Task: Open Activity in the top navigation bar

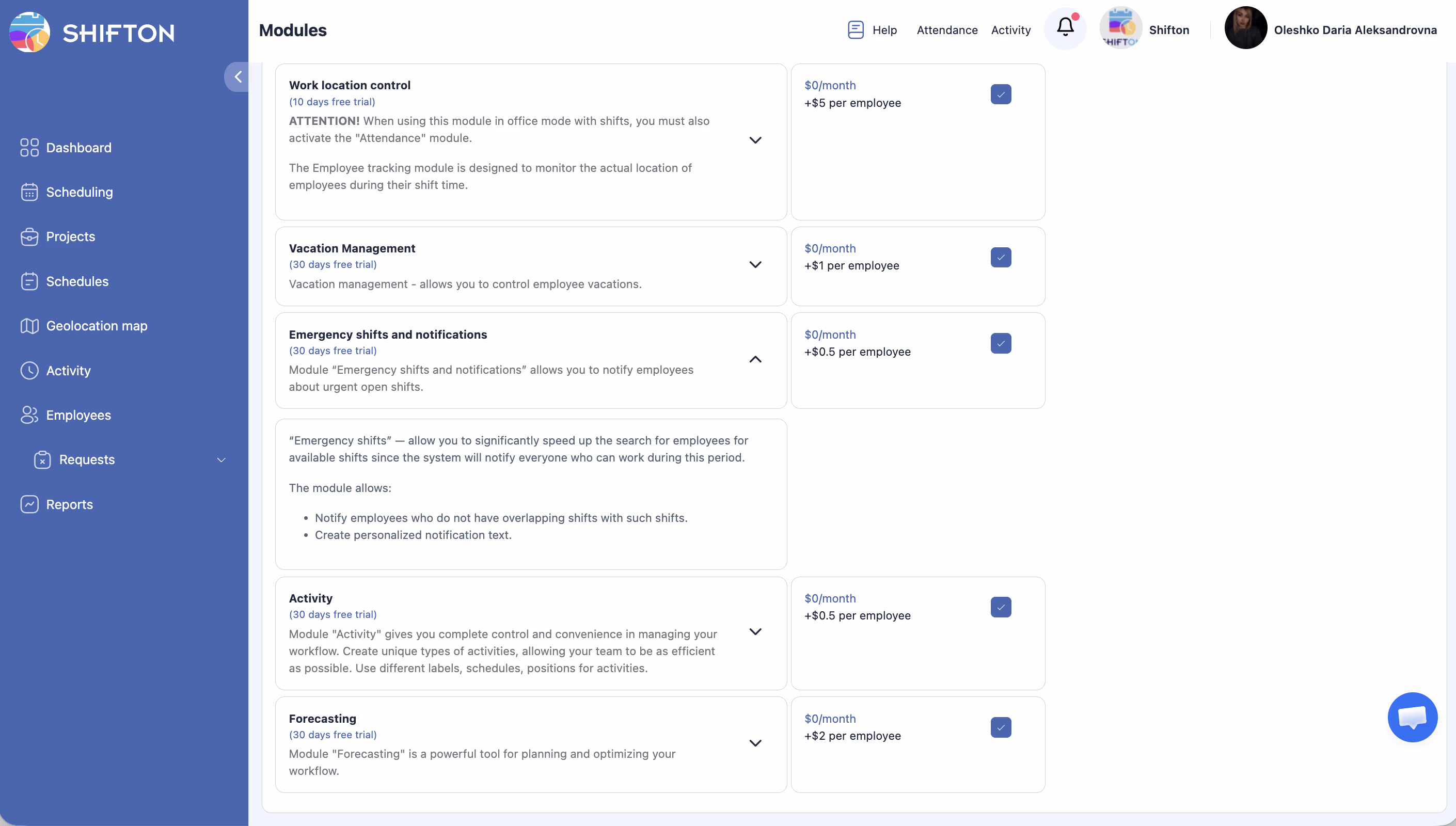Action: tap(1010, 30)
